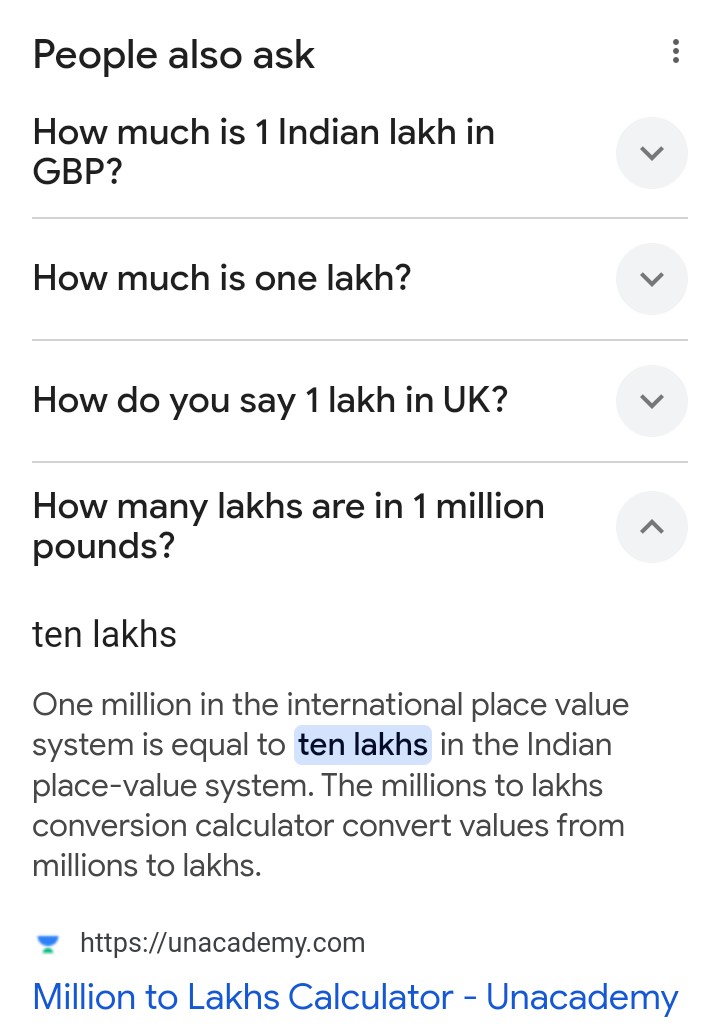The image size is (720, 1028).
Task: Open the https://unacademy.com URL
Action: 222,942
